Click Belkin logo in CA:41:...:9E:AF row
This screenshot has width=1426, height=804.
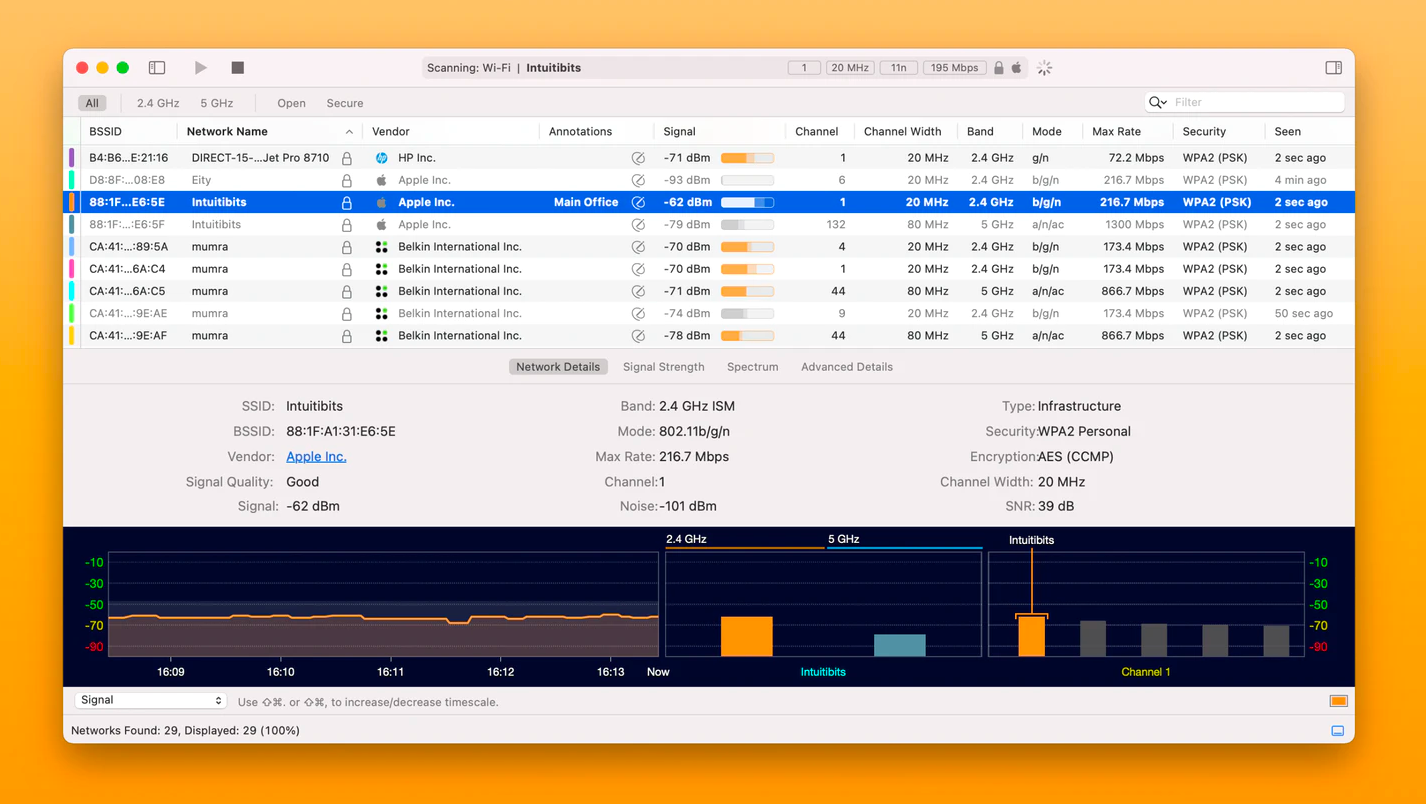point(381,336)
